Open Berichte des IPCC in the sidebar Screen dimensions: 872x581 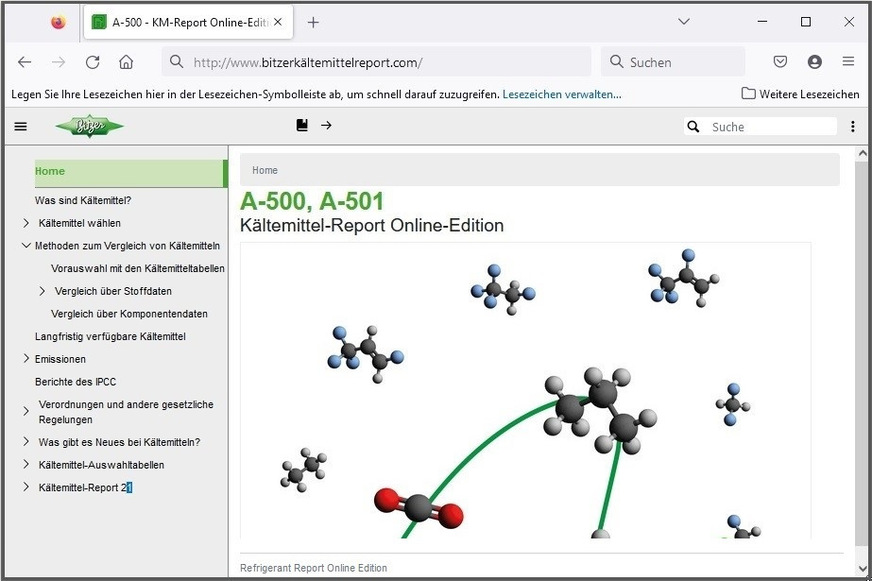coord(76,382)
